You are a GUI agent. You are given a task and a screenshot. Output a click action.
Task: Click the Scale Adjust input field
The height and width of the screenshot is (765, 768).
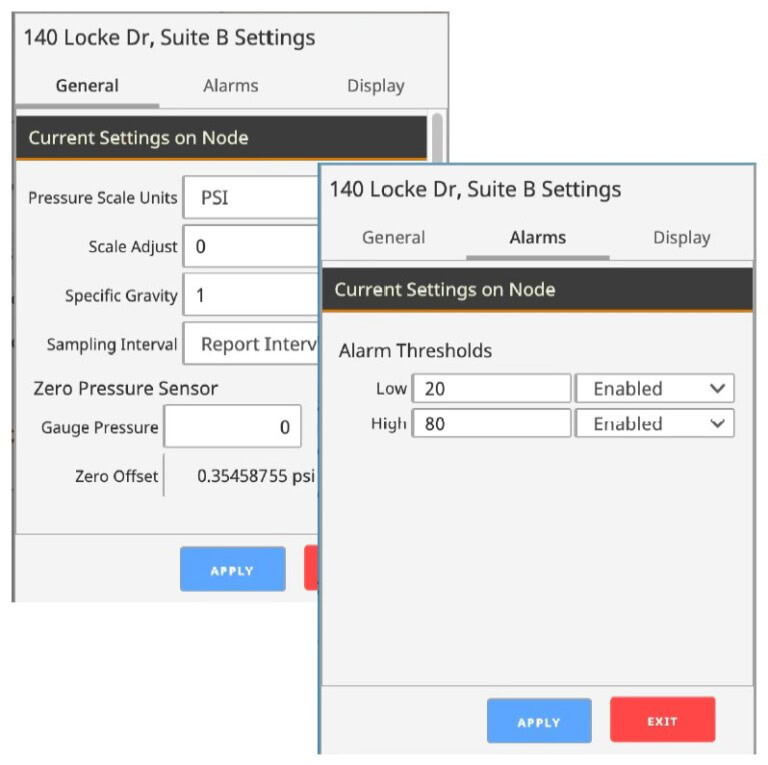250,246
